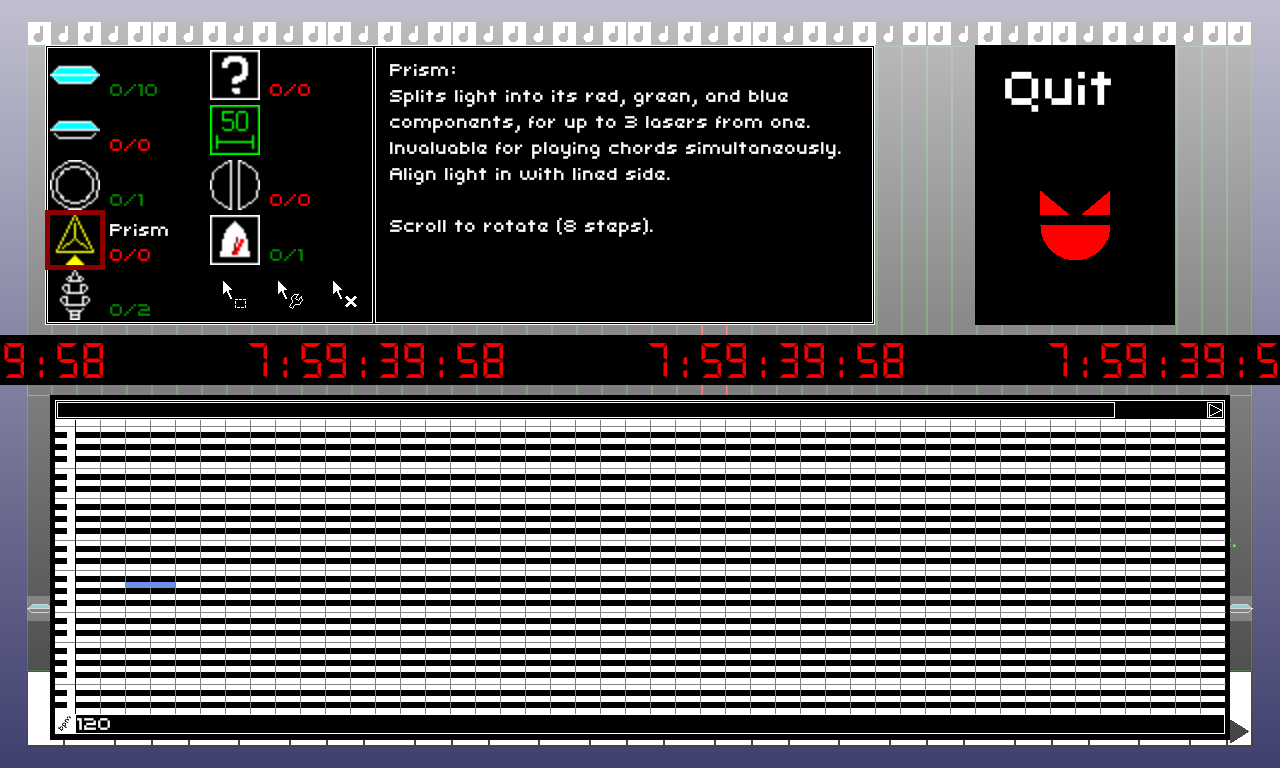Click the blue note in piano roll
The width and height of the screenshot is (1280, 768).
150,584
